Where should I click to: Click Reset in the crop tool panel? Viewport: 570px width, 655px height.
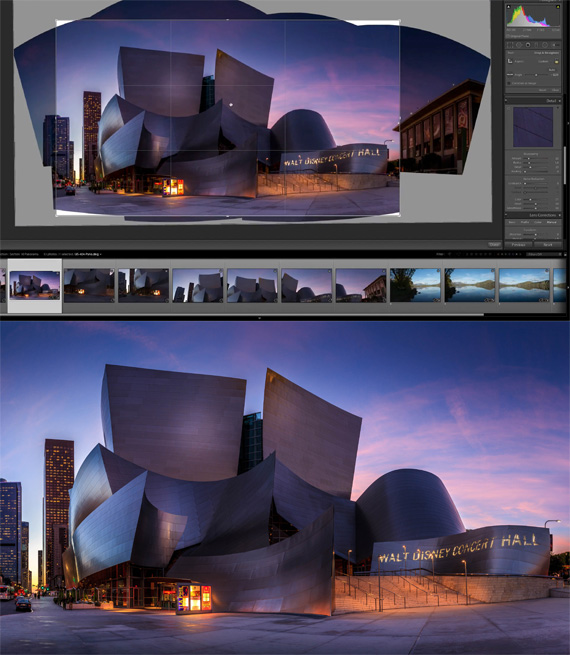pos(542,90)
